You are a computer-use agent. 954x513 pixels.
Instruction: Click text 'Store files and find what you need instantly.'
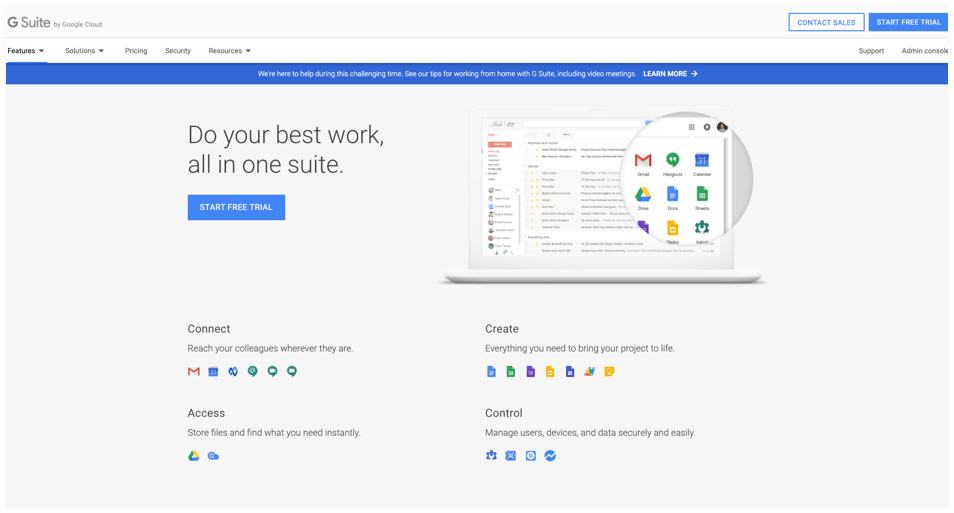[274, 433]
